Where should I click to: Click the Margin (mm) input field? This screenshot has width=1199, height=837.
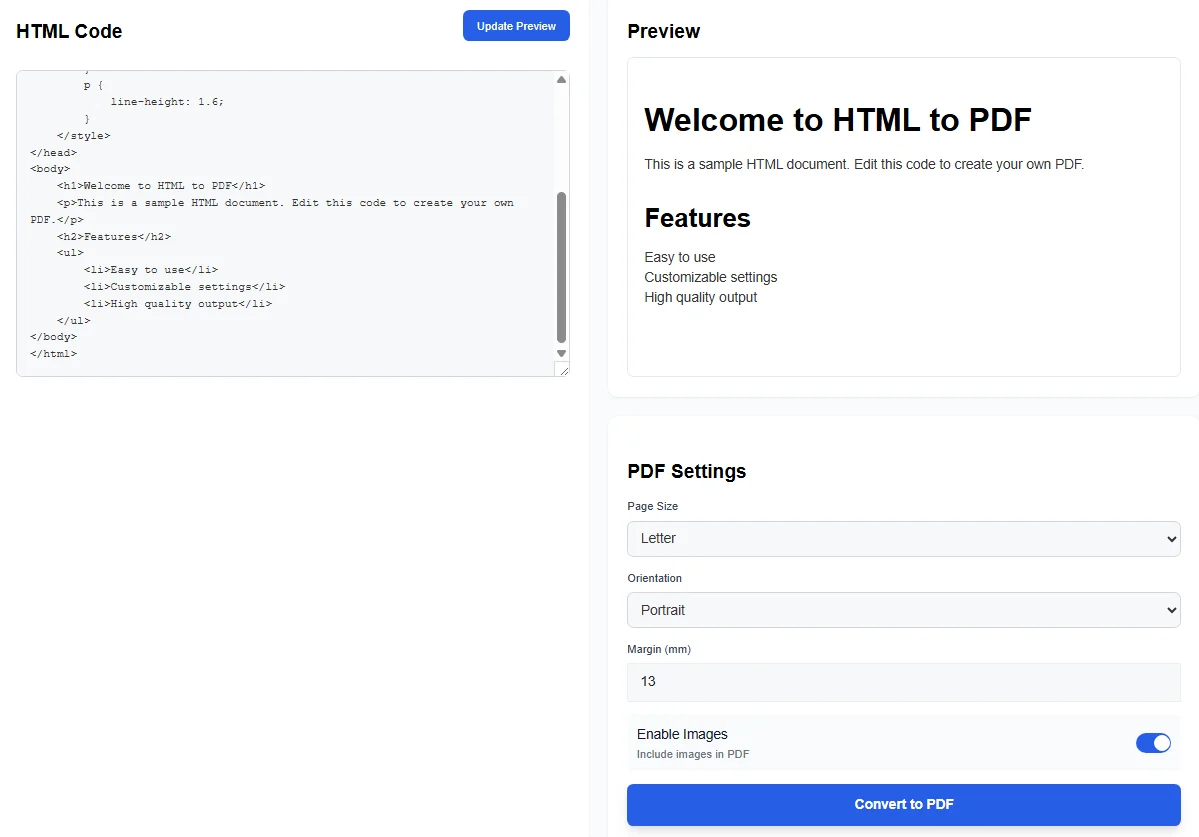(903, 682)
